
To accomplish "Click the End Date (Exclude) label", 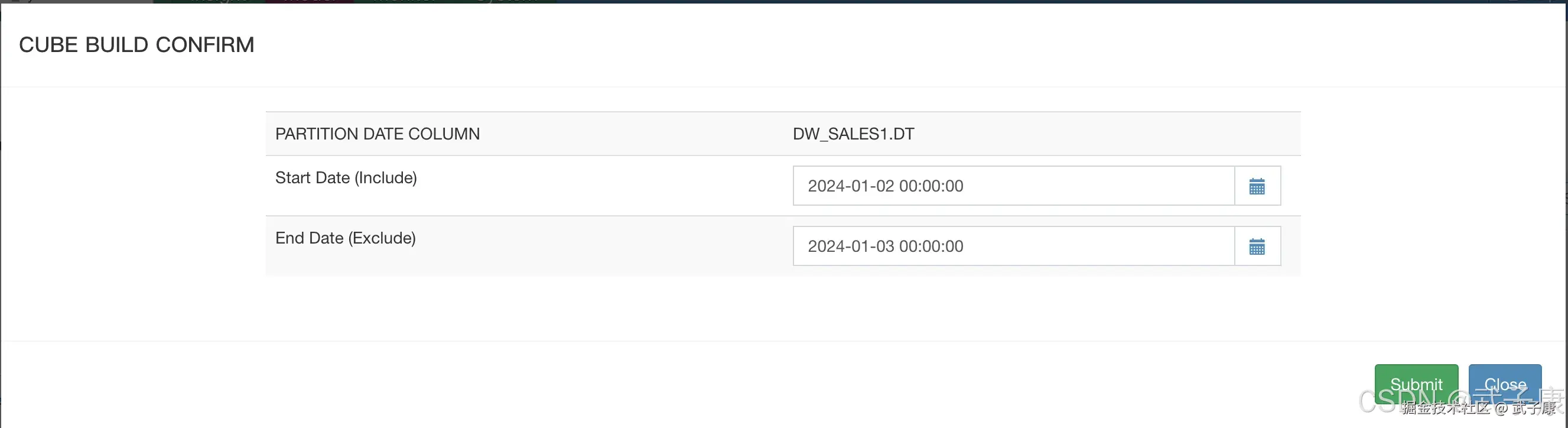I will point(345,238).
